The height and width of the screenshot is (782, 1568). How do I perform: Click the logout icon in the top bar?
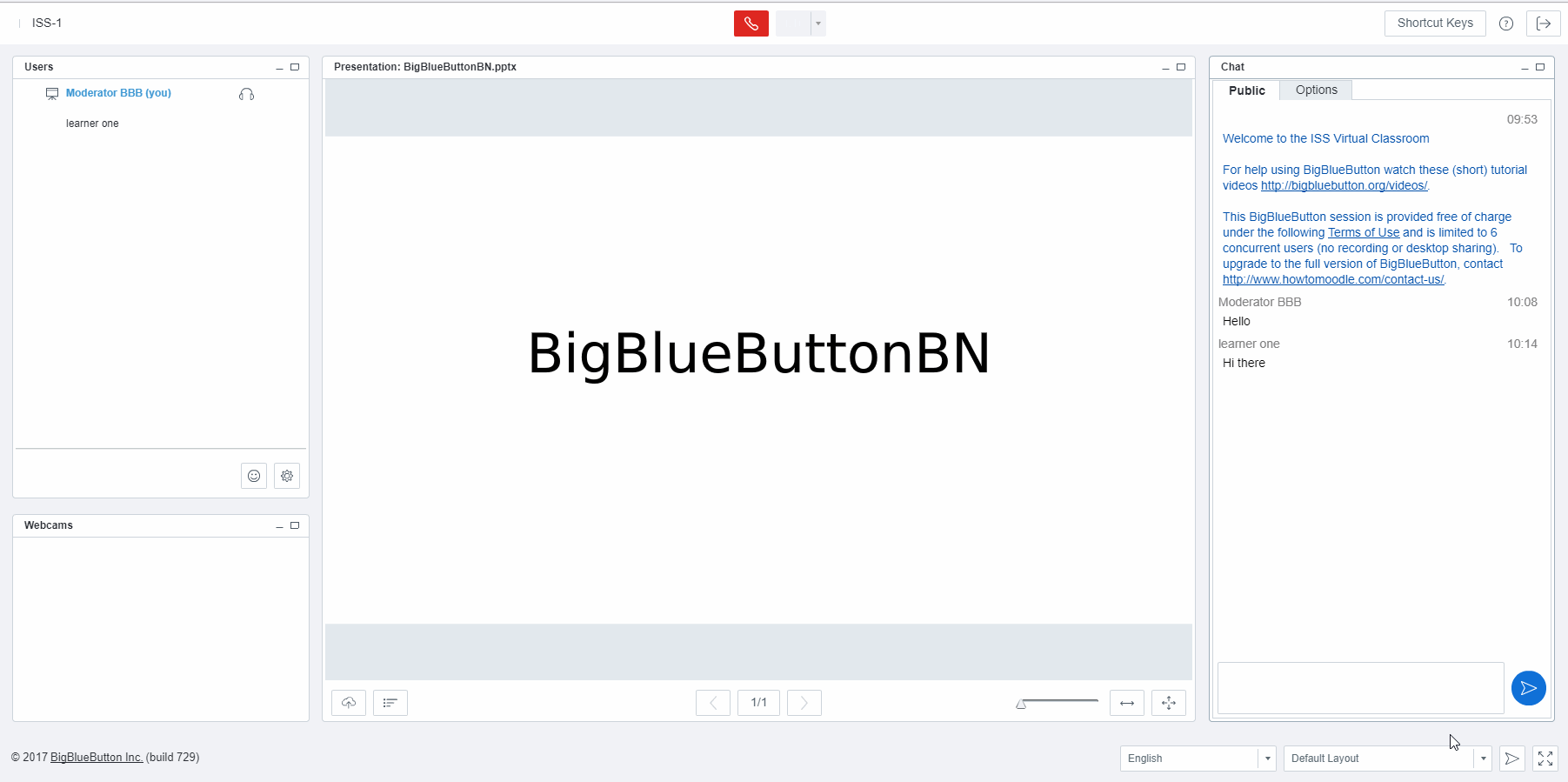(1544, 23)
